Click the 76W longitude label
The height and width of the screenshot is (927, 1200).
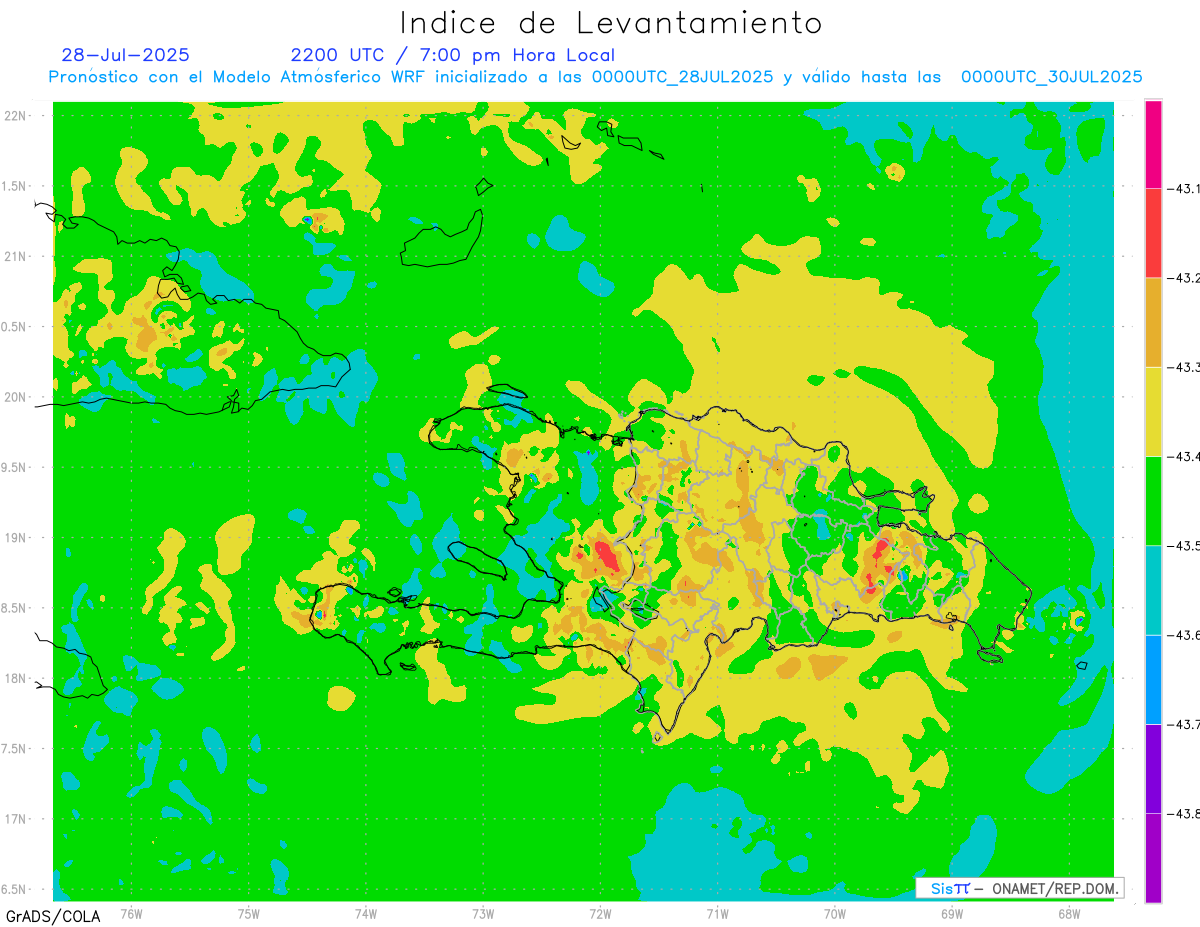[x=131, y=913]
